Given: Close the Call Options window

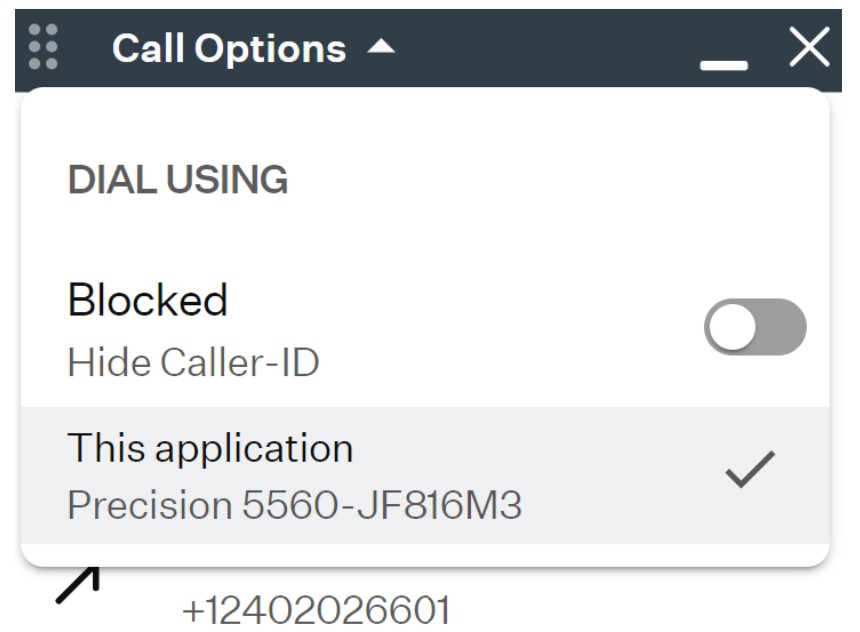Looking at the screenshot, I should coord(809,47).
